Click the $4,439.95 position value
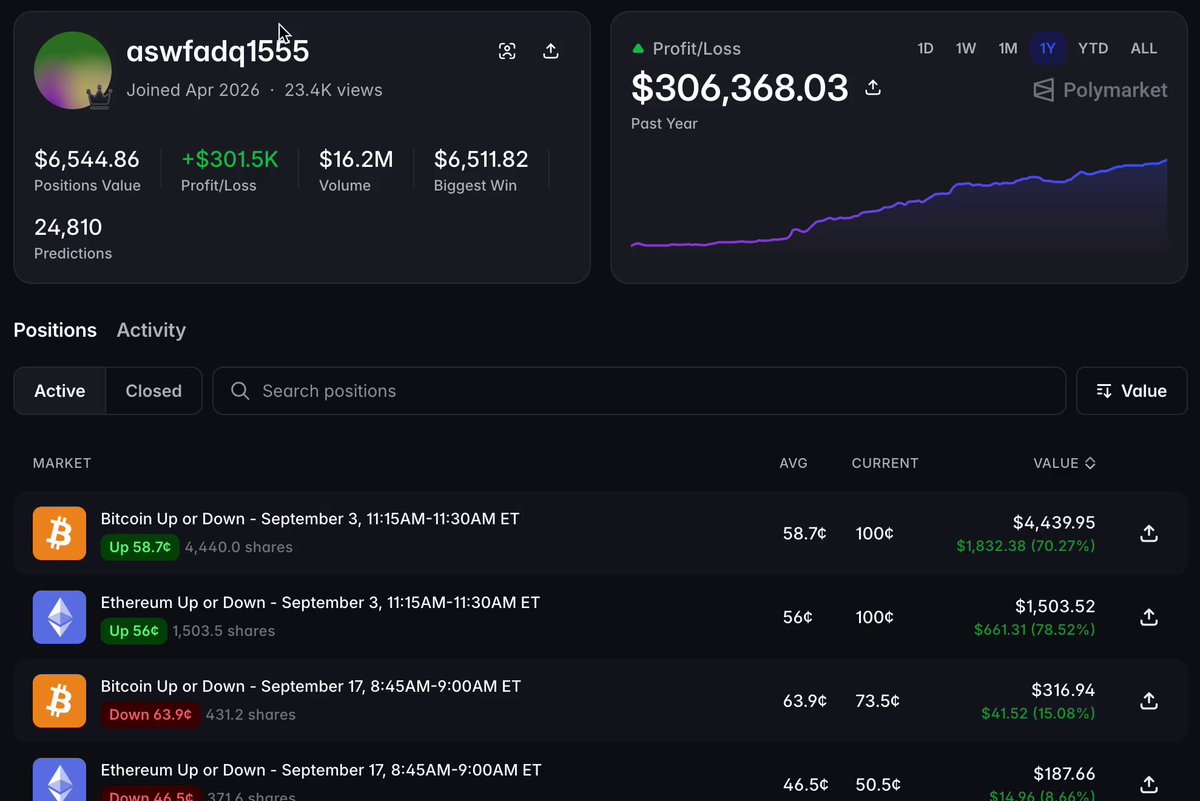The width and height of the screenshot is (1200, 801). pyautogui.click(x=1054, y=522)
